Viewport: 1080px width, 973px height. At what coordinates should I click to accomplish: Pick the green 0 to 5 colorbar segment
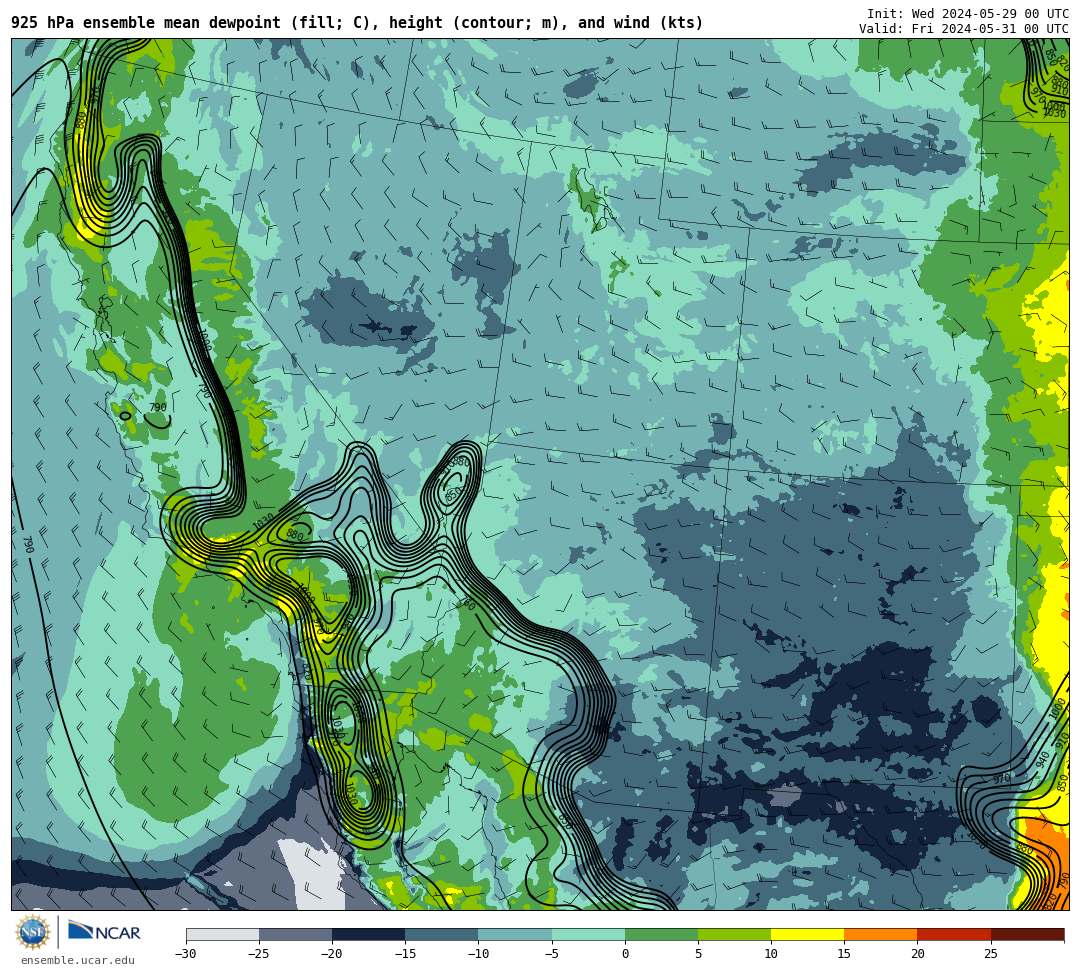click(x=661, y=935)
